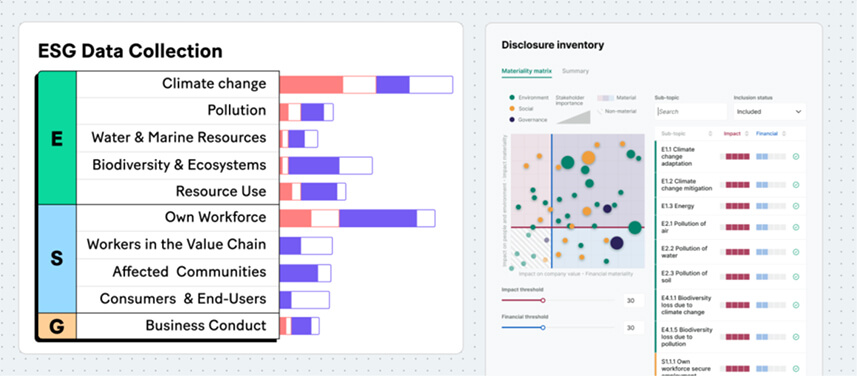Image resolution: width=857 pixels, height=376 pixels.
Task: Toggle included checkmark for E2.2 Pollution of water
Action: [x=796, y=252]
